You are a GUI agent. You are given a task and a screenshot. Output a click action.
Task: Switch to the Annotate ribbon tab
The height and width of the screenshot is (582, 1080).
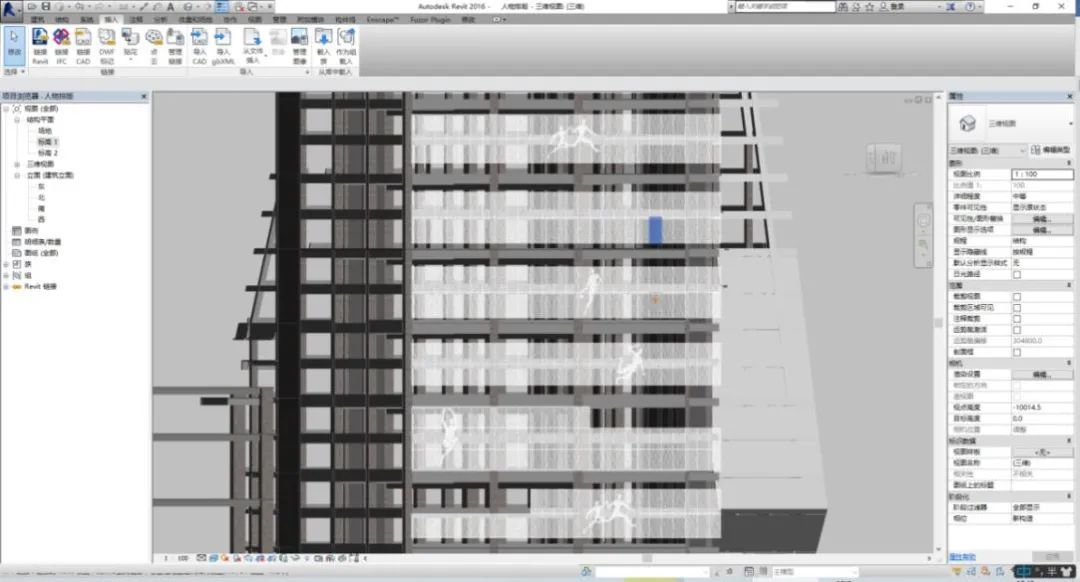point(136,20)
